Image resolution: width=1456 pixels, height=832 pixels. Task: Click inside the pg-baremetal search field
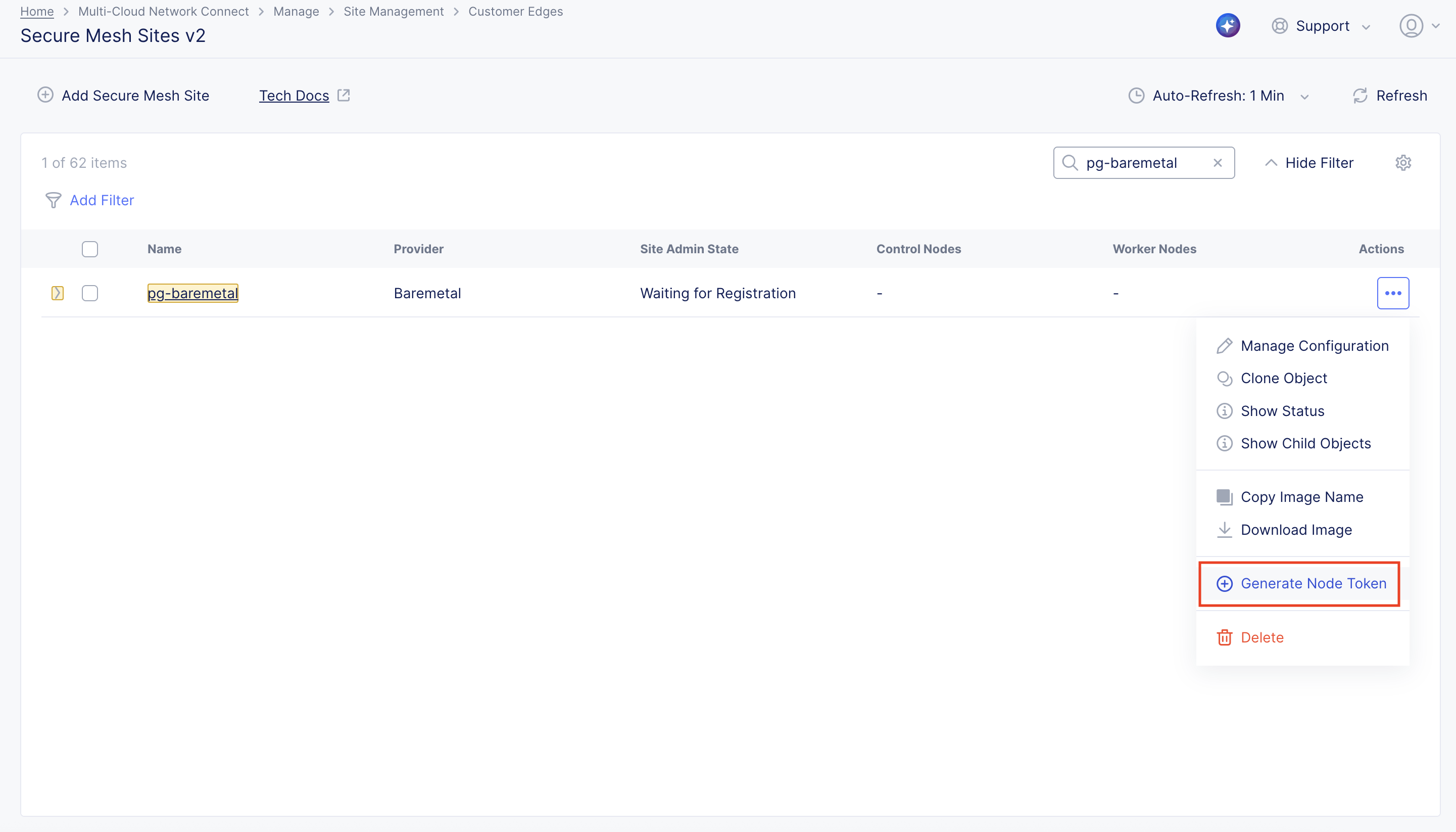1136,163
